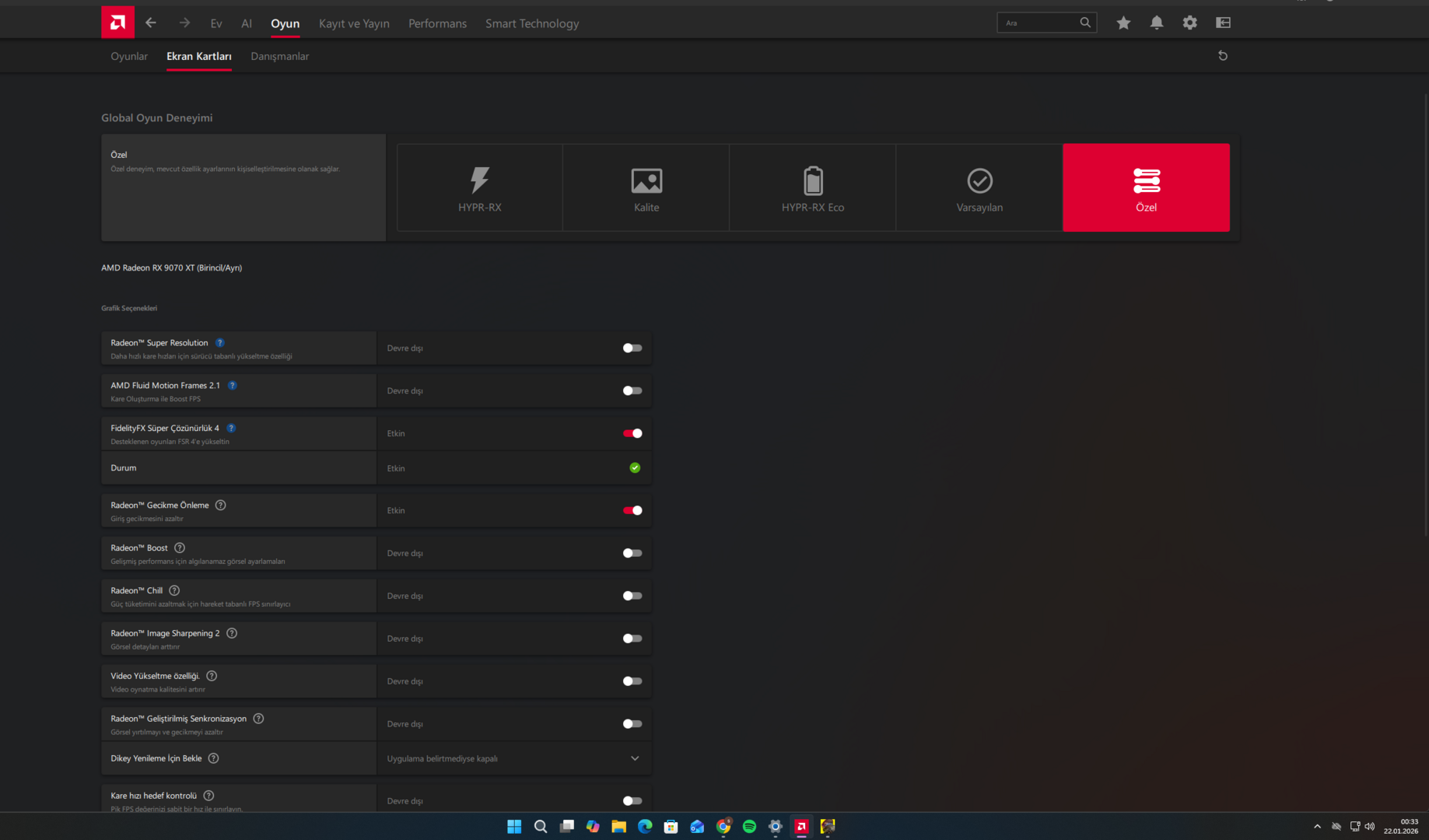Viewport: 1429px width, 840px height.
Task: Open Google Chrome from the taskbar
Action: pyautogui.click(x=723, y=826)
